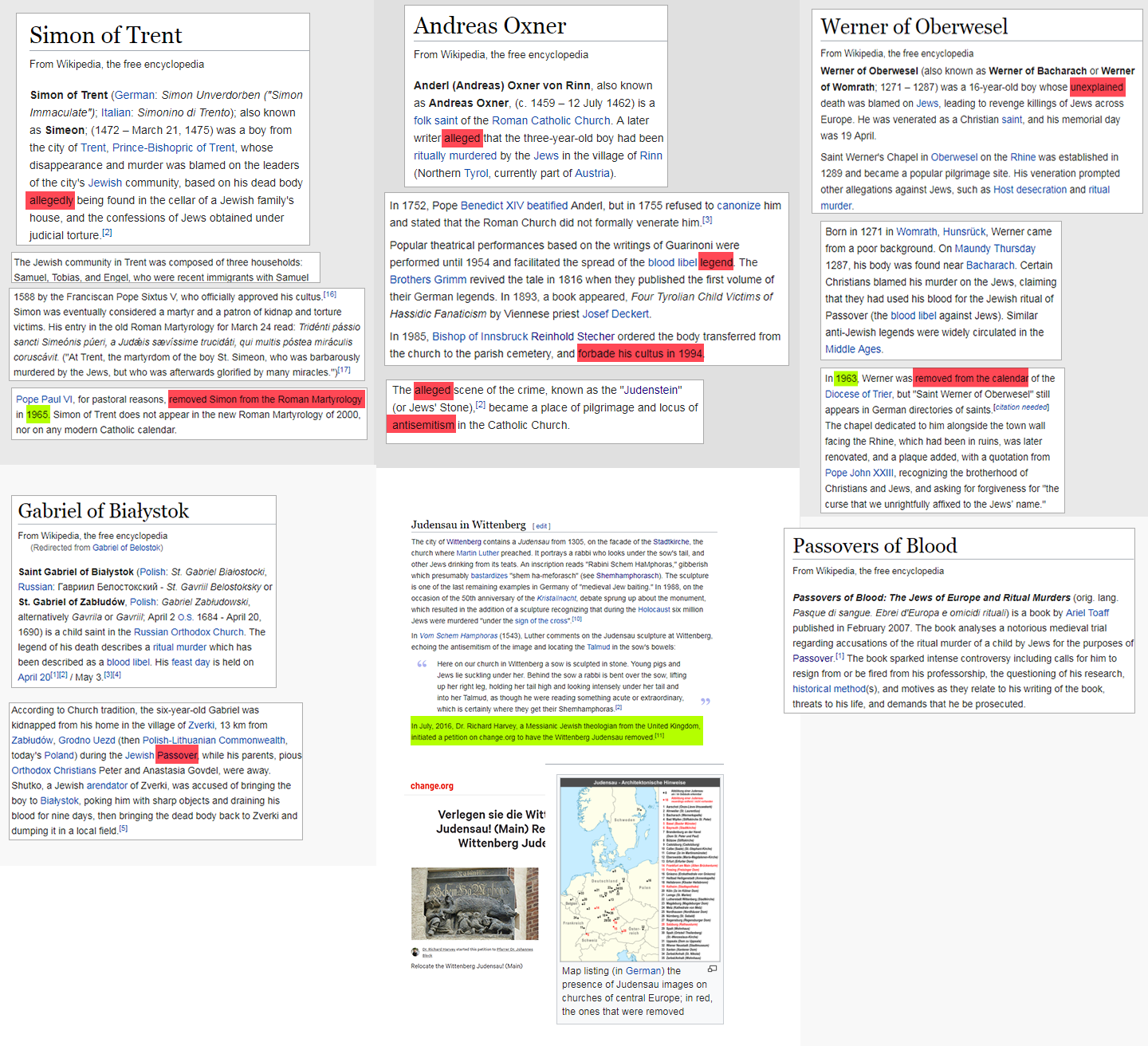Click the Oberwesel link in Saint Werner's Chapel paragraph
Screen dimensions: 1148x1046
(x=953, y=157)
